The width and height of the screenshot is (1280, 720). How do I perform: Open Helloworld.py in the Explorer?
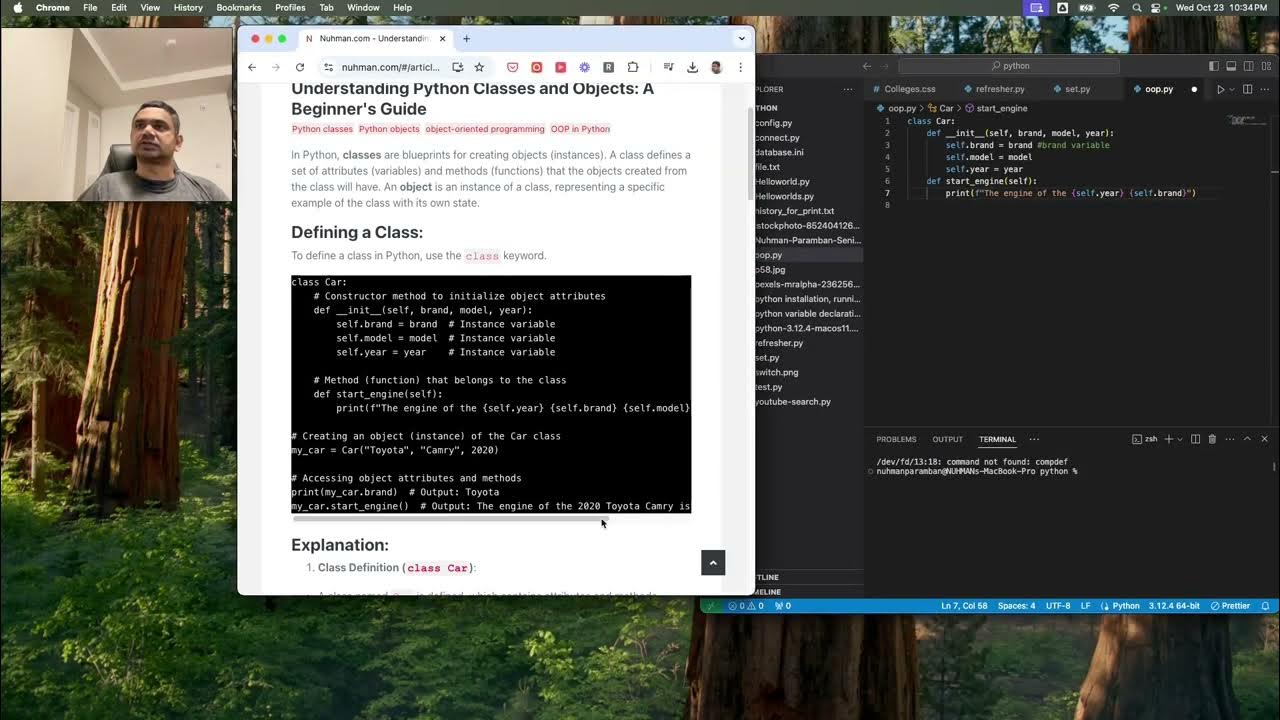(x=782, y=182)
